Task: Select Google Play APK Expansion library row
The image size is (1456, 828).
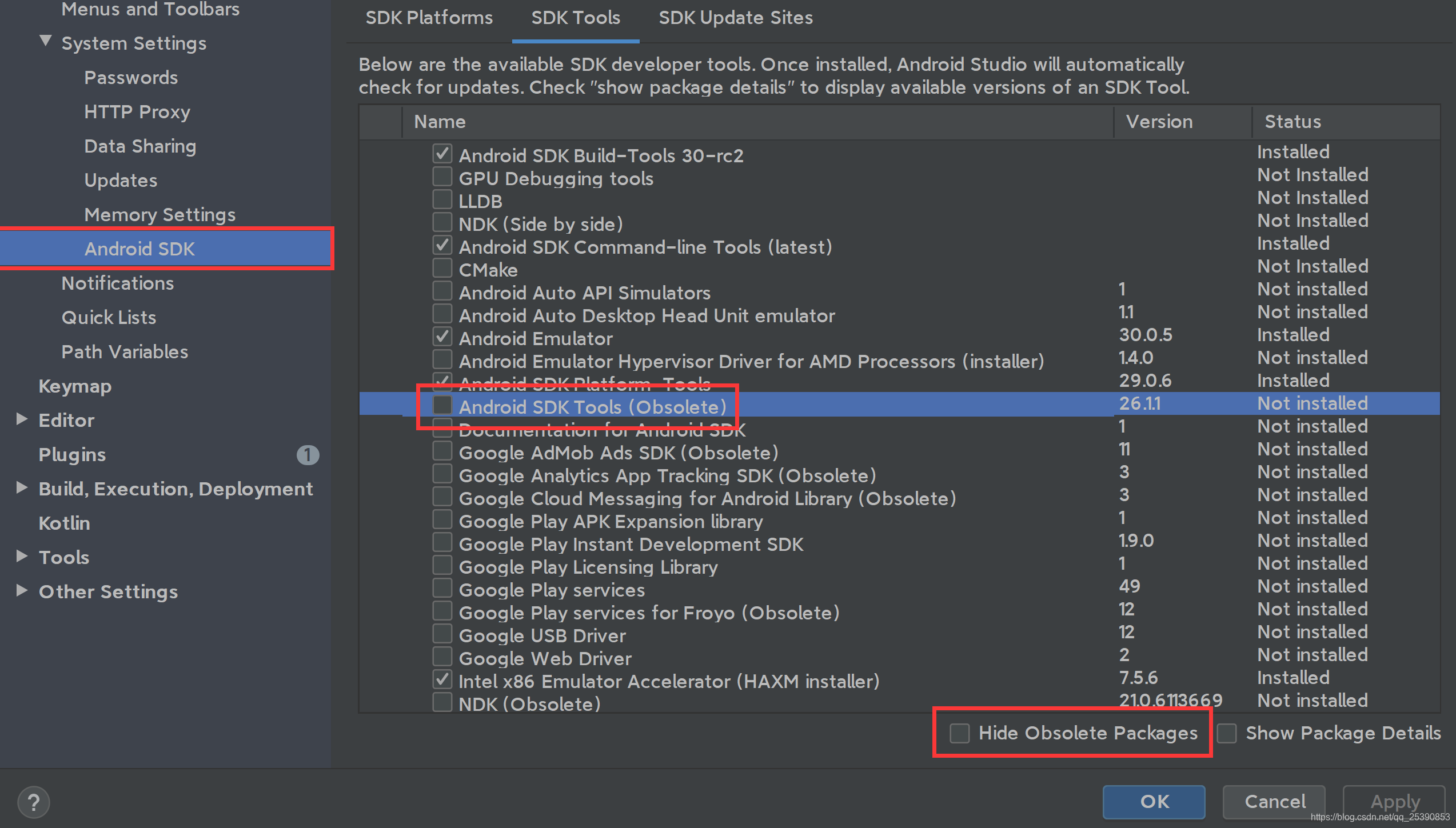Action: 899,520
